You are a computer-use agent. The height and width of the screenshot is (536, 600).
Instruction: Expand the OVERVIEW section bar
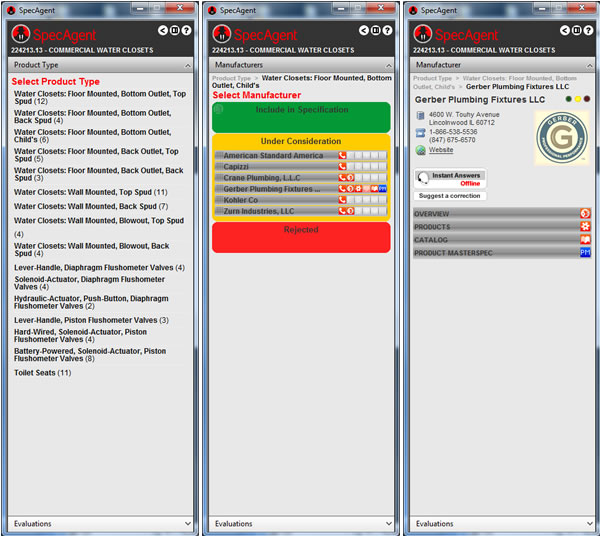pos(502,213)
